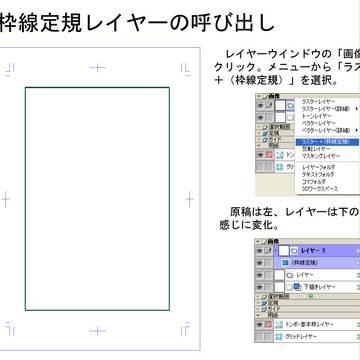Click the 下描きレイヤー name

pos(319,287)
